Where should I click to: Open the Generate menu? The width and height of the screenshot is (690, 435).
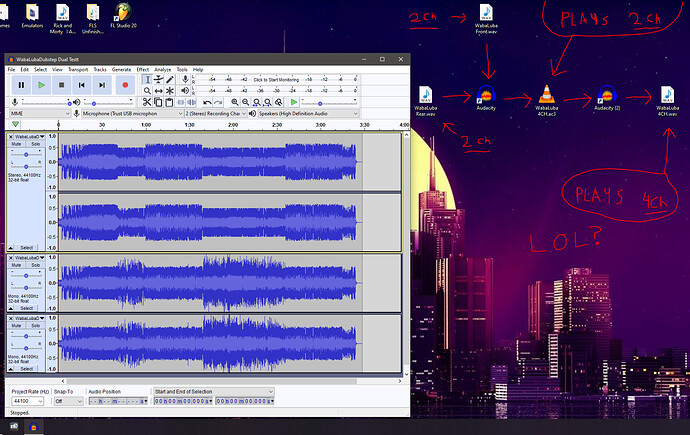pyautogui.click(x=121, y=69)
